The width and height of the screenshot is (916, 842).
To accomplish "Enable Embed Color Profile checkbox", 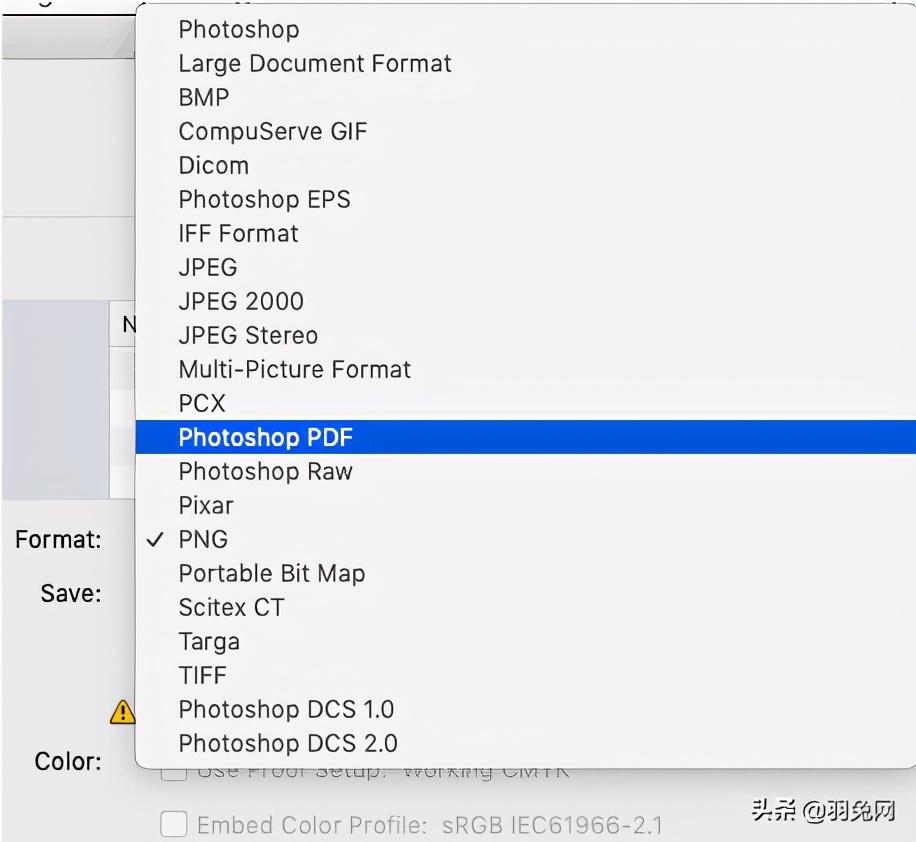I will [174, 825].
